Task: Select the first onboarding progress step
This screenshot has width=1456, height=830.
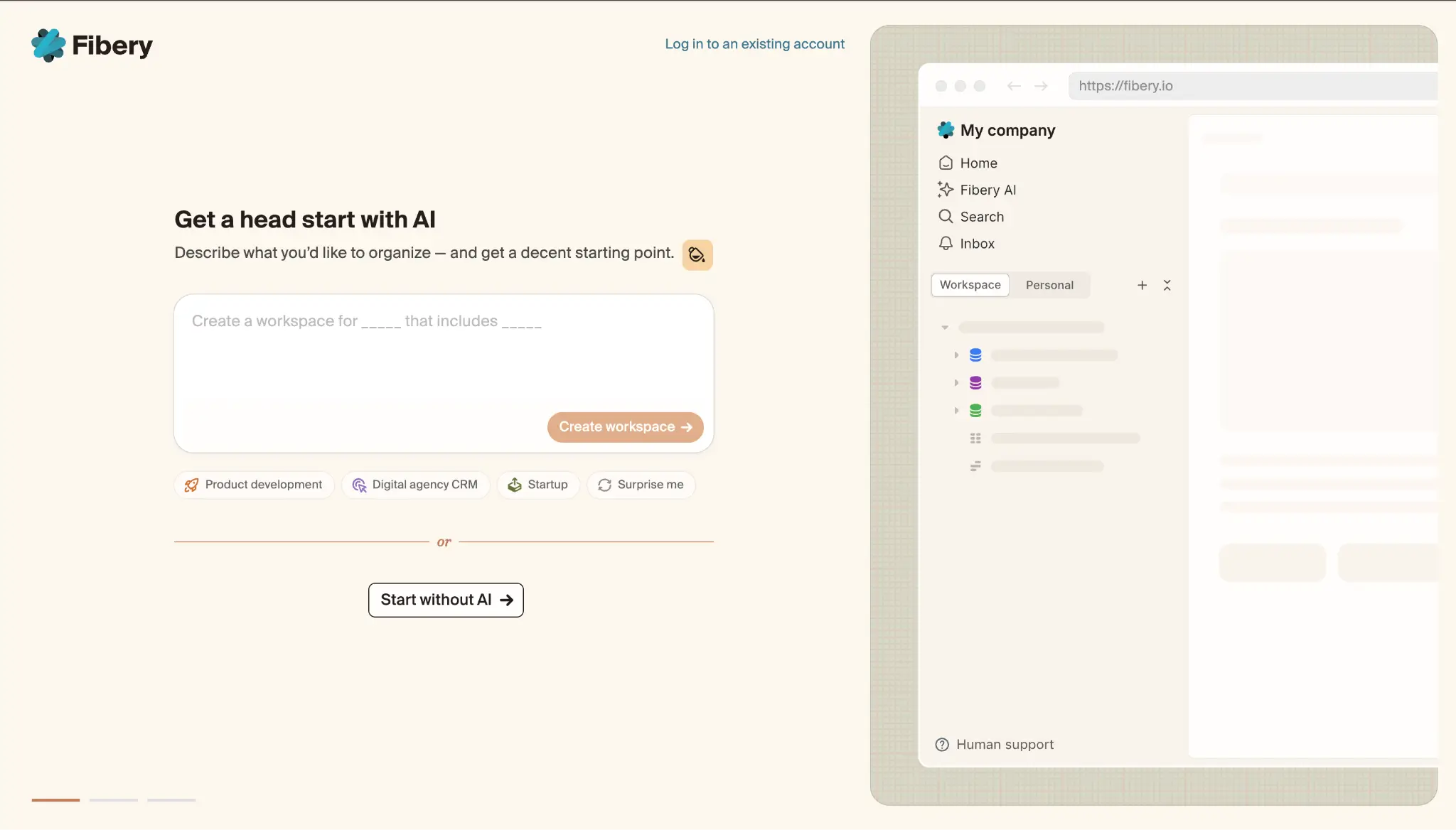Action: click(55, 800)
